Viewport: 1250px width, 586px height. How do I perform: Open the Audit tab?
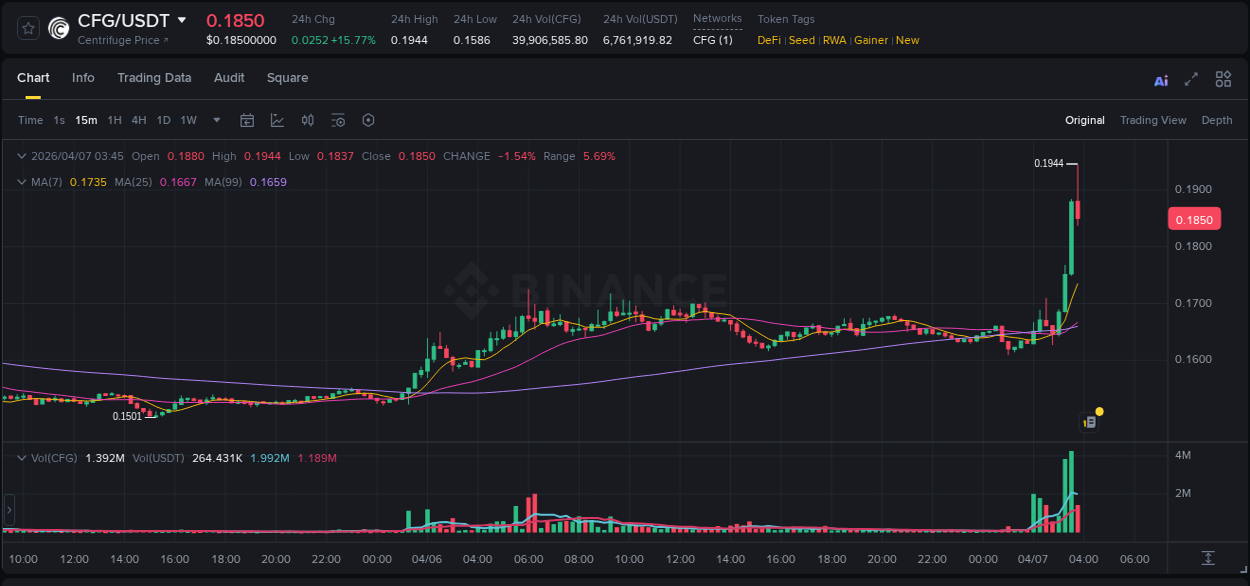229,77
